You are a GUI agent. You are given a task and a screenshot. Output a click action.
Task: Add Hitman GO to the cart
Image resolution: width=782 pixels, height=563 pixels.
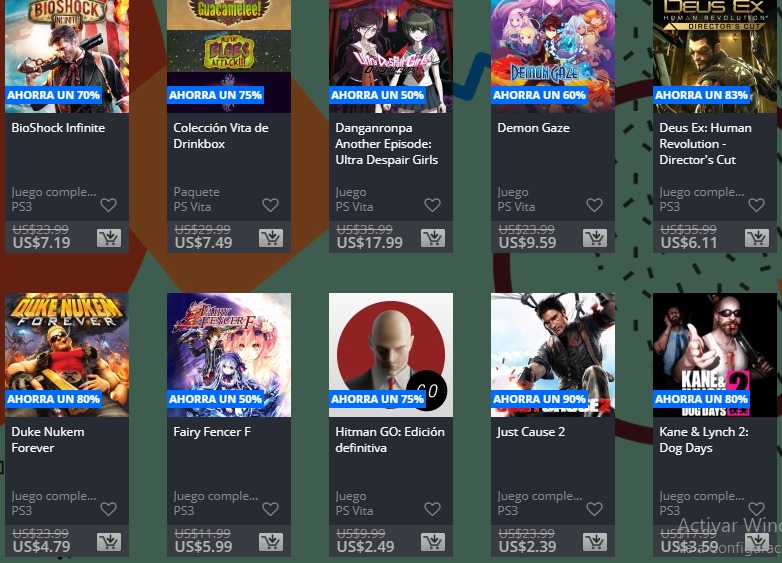[x=433, y=542]
